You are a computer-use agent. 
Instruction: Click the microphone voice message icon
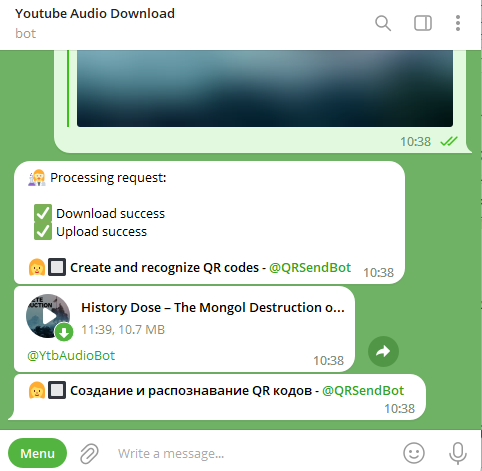(458, 453)
